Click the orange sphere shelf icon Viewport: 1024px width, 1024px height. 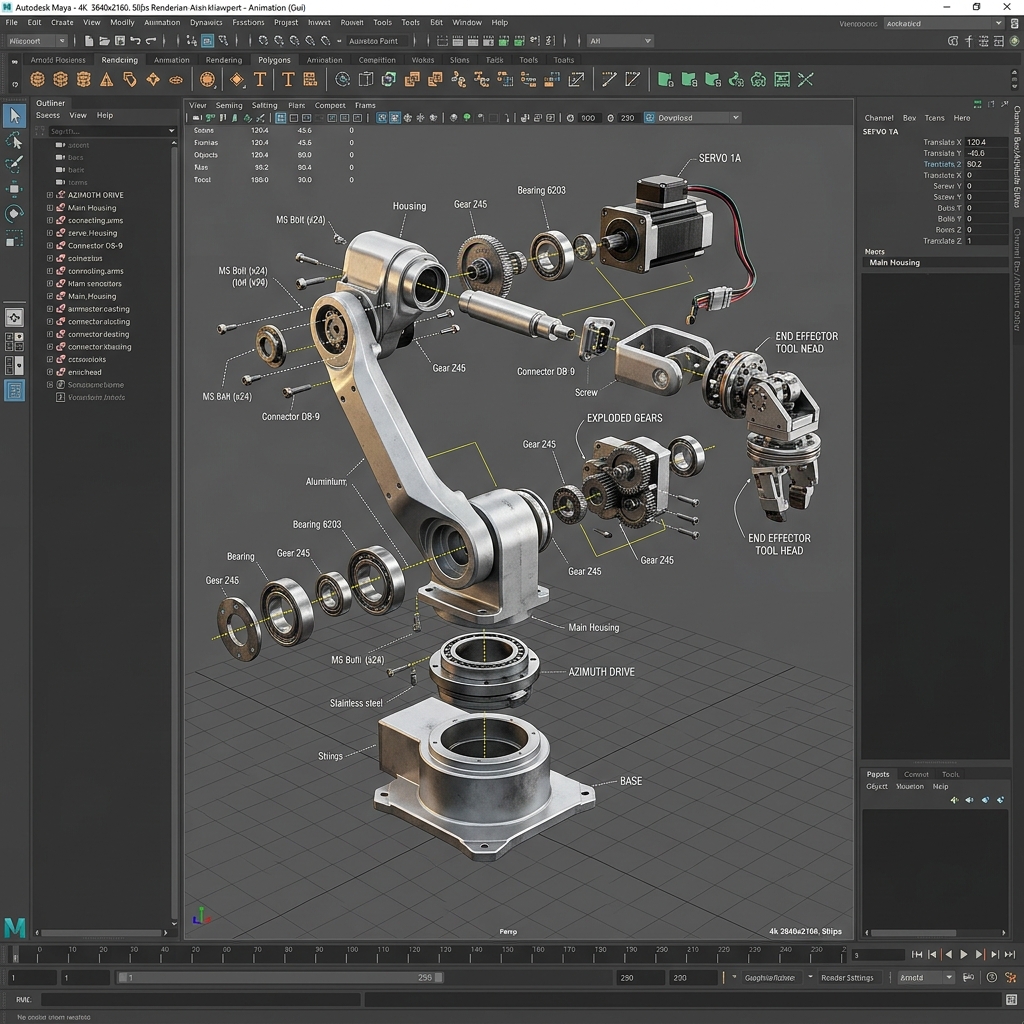coord(38,80)
